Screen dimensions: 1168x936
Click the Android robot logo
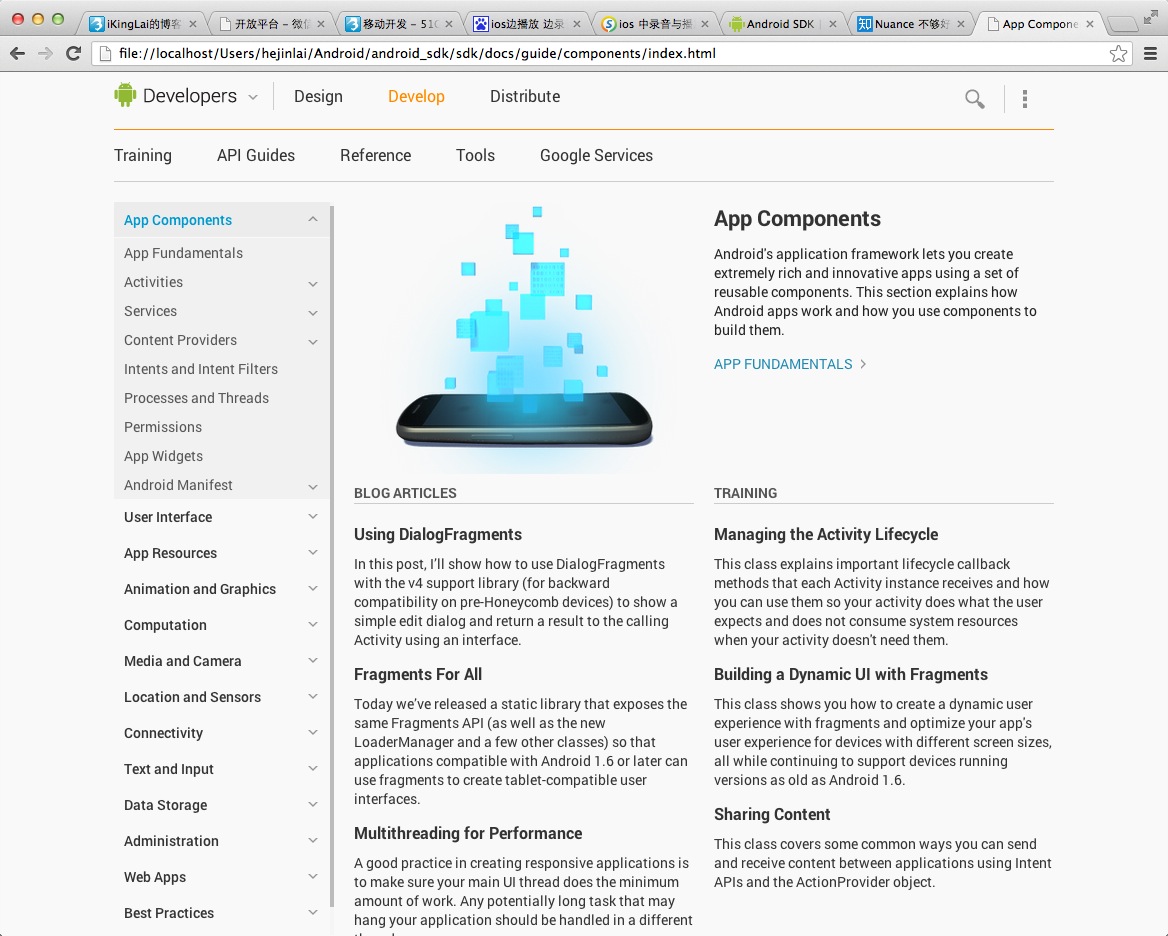125,95
